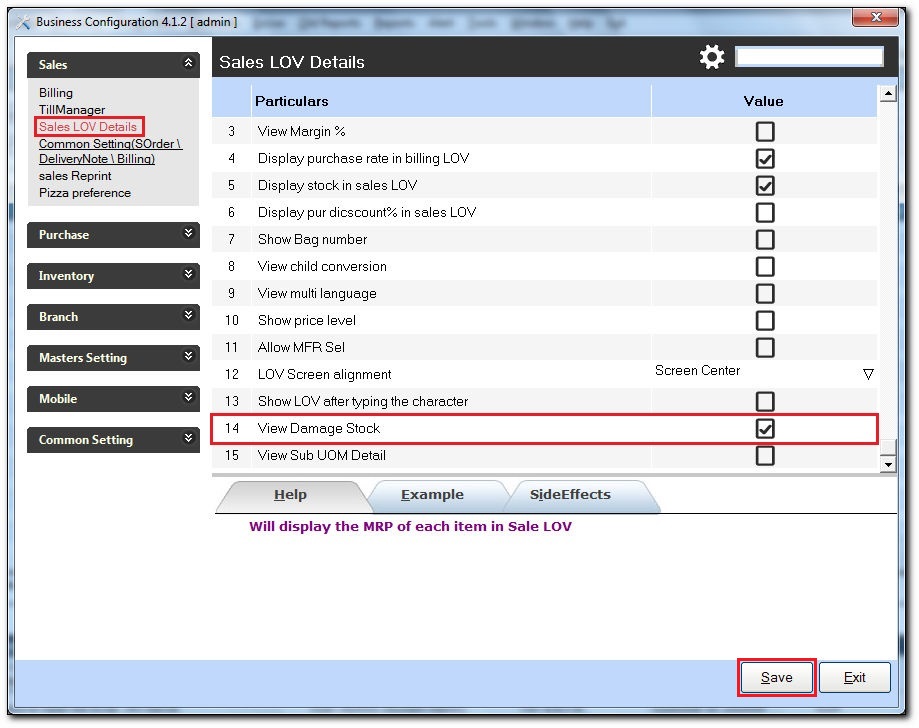Click the Exit button
This screenshot has width=919, height=728.
coord(855,678)
